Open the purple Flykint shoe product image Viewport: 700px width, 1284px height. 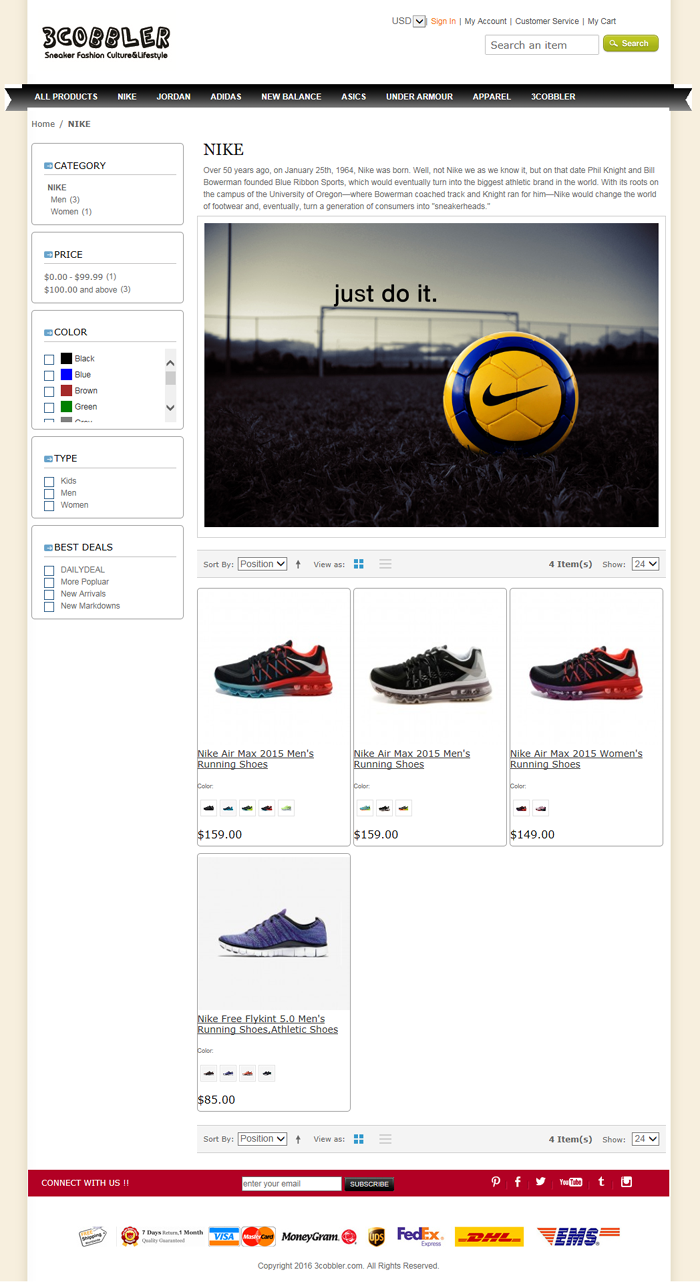click(274, 932)
